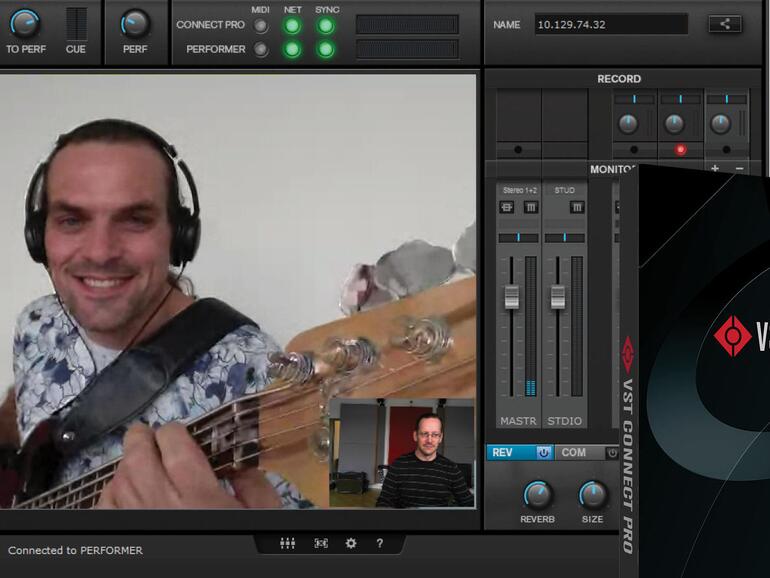Click the REVERB knob
770x578 pixels.
537,494
